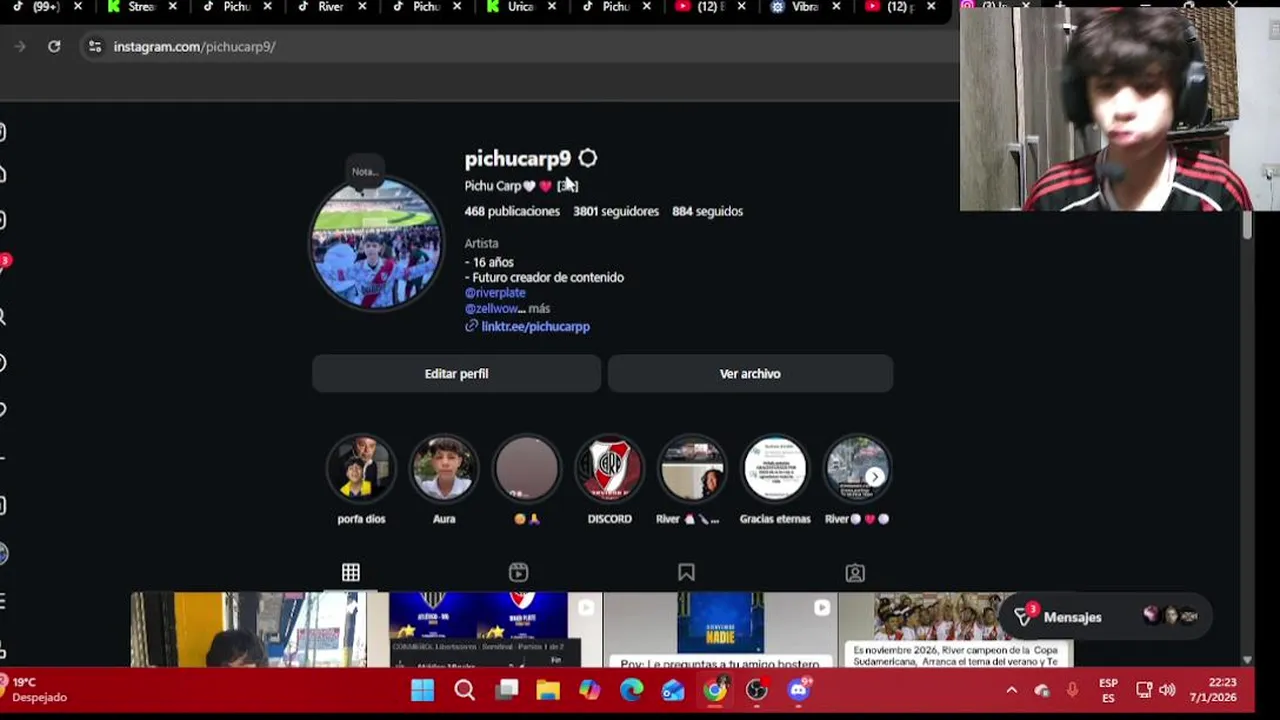
Task: Close the 'Vibra' browser tab
Action: coord(836,7)
